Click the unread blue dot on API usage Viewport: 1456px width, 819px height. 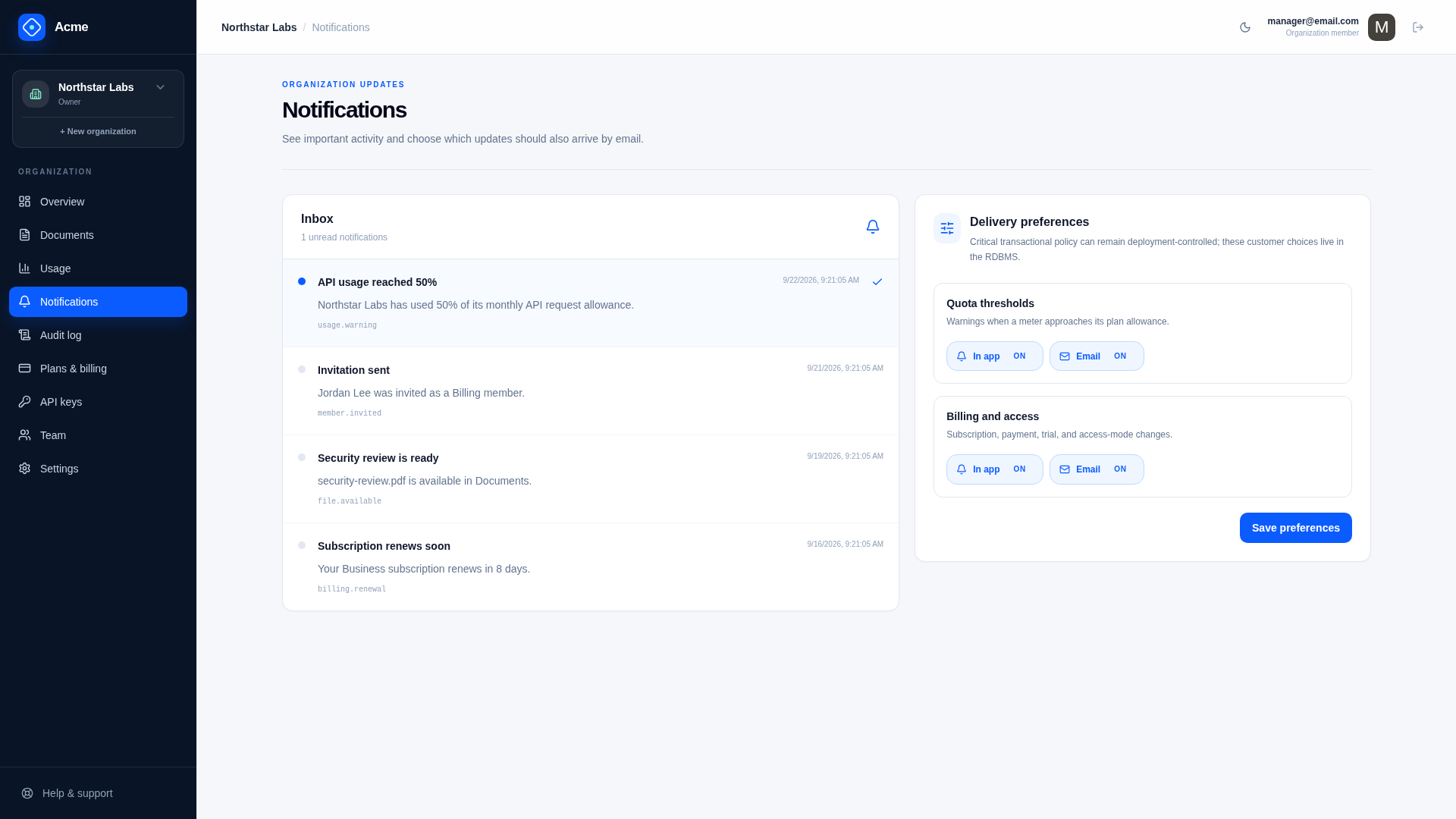coord(302,281)
